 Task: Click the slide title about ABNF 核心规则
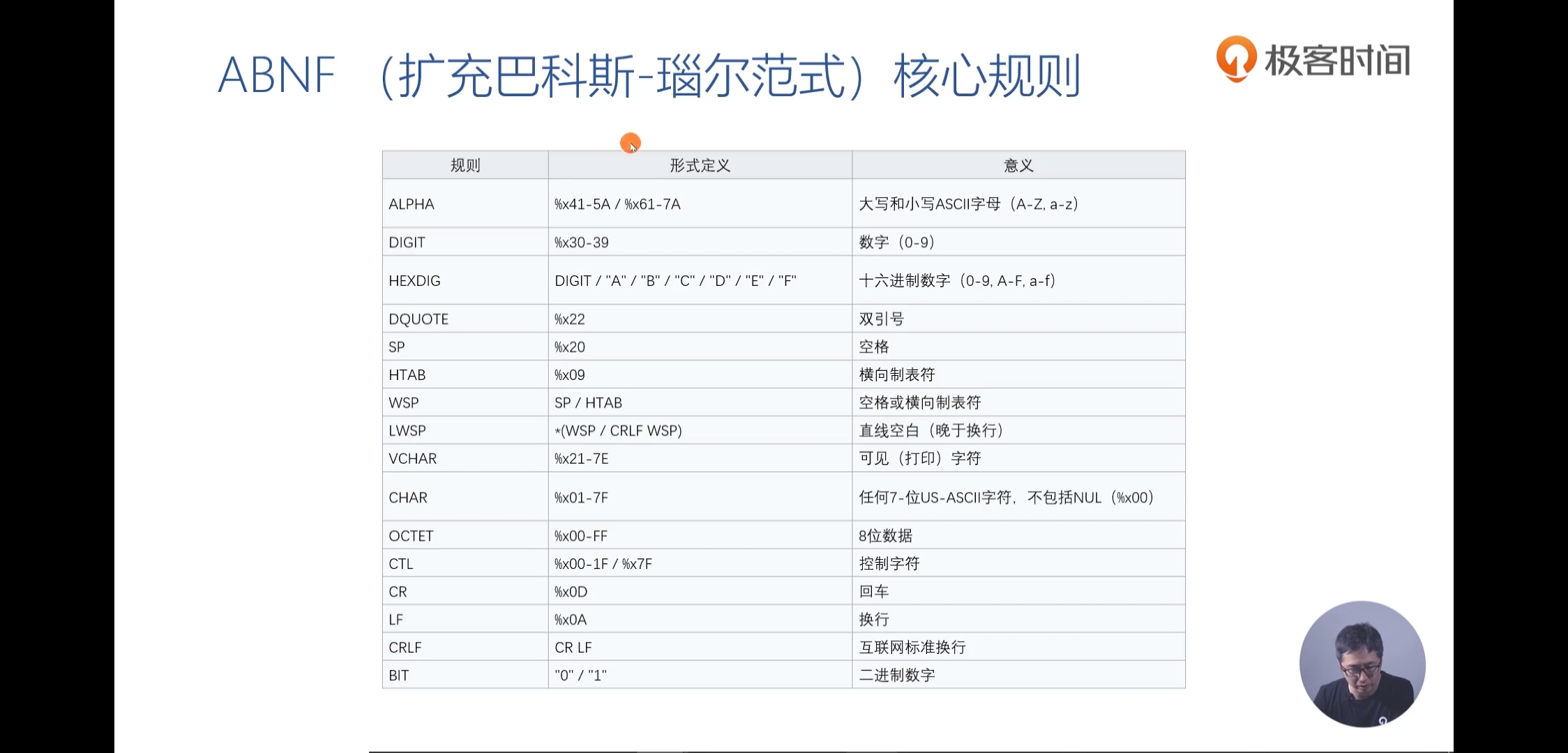coord(650,75)
